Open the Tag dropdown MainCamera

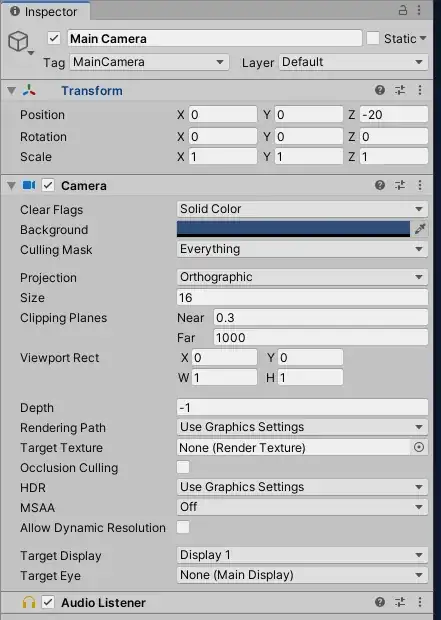149,62
